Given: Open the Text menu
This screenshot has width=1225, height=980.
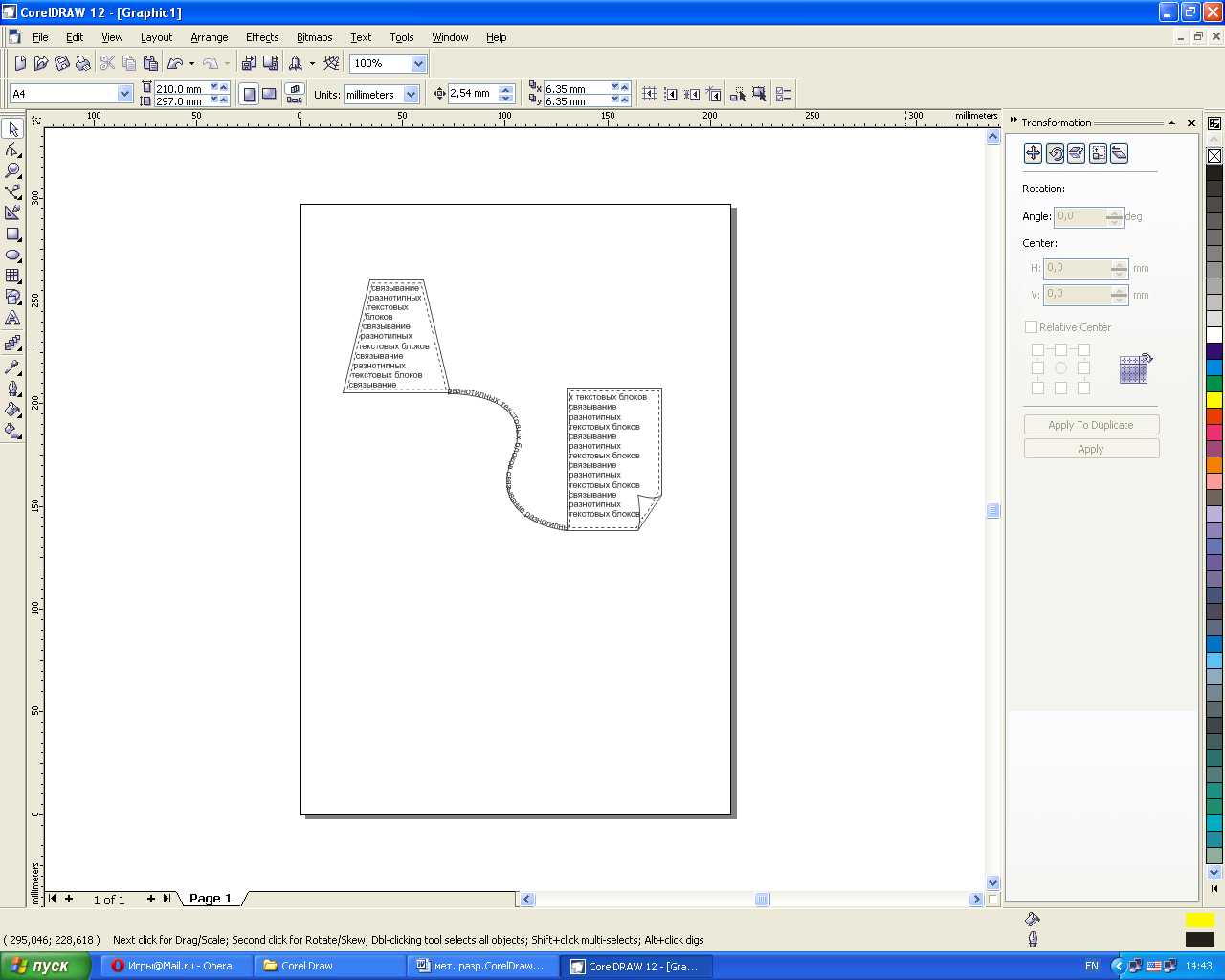Looking at the screenshot, I should [361, 37].
